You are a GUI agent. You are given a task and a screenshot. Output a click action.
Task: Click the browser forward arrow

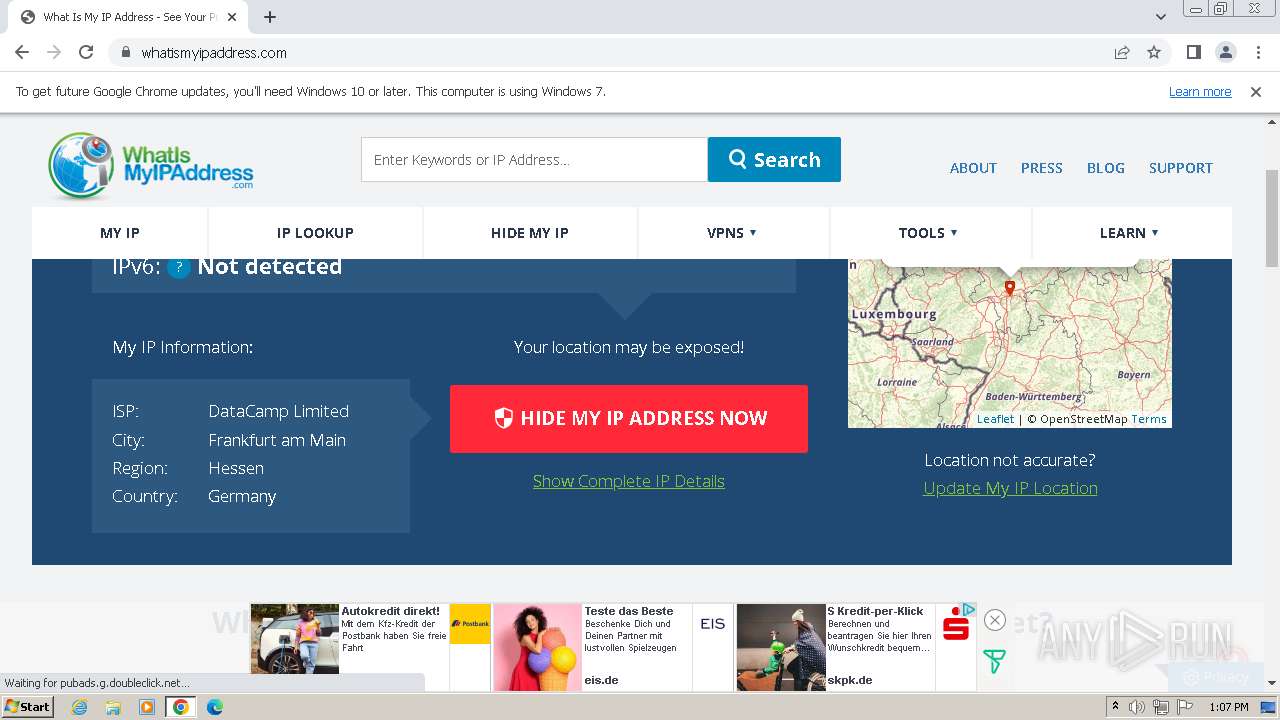pos(54,52)
